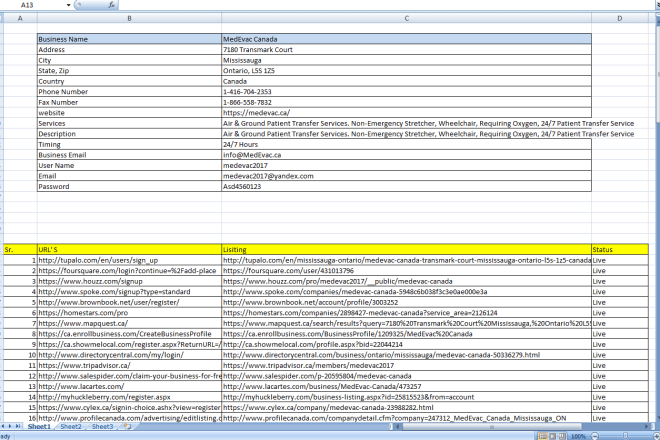Click the '1-416-704-2353' phone number cell

(x=406, y=92)
